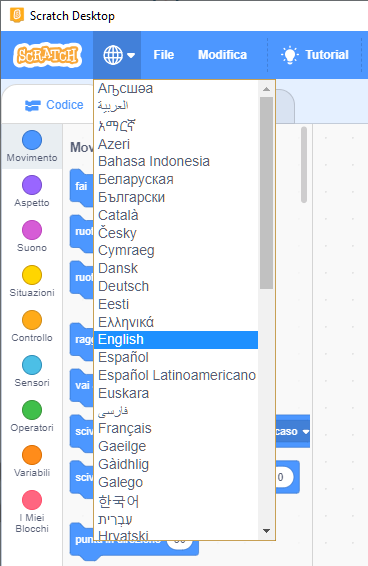
Task: Select the Sensori light-blue category circle
Action: pos(32,365)
